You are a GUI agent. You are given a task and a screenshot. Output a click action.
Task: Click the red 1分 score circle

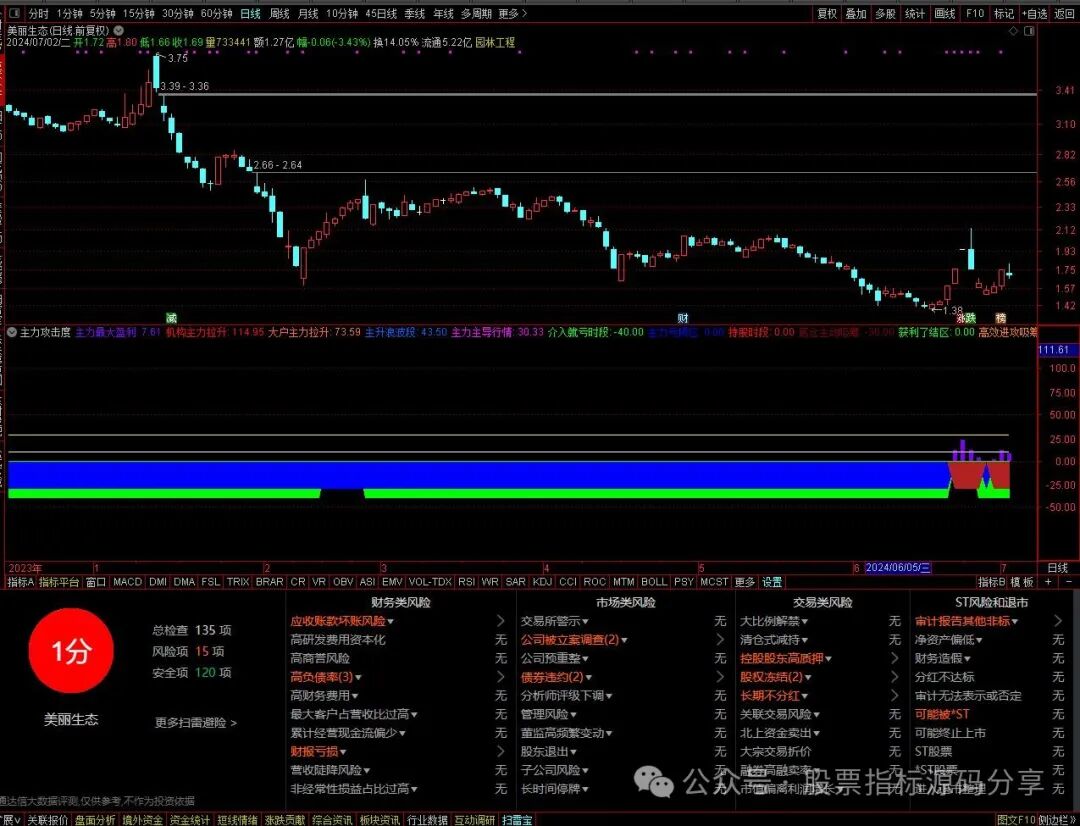71,650
